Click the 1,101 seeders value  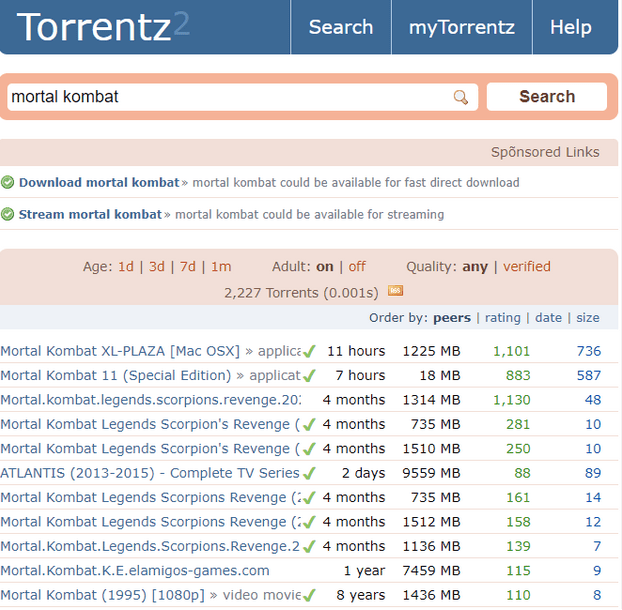(511, 351)
